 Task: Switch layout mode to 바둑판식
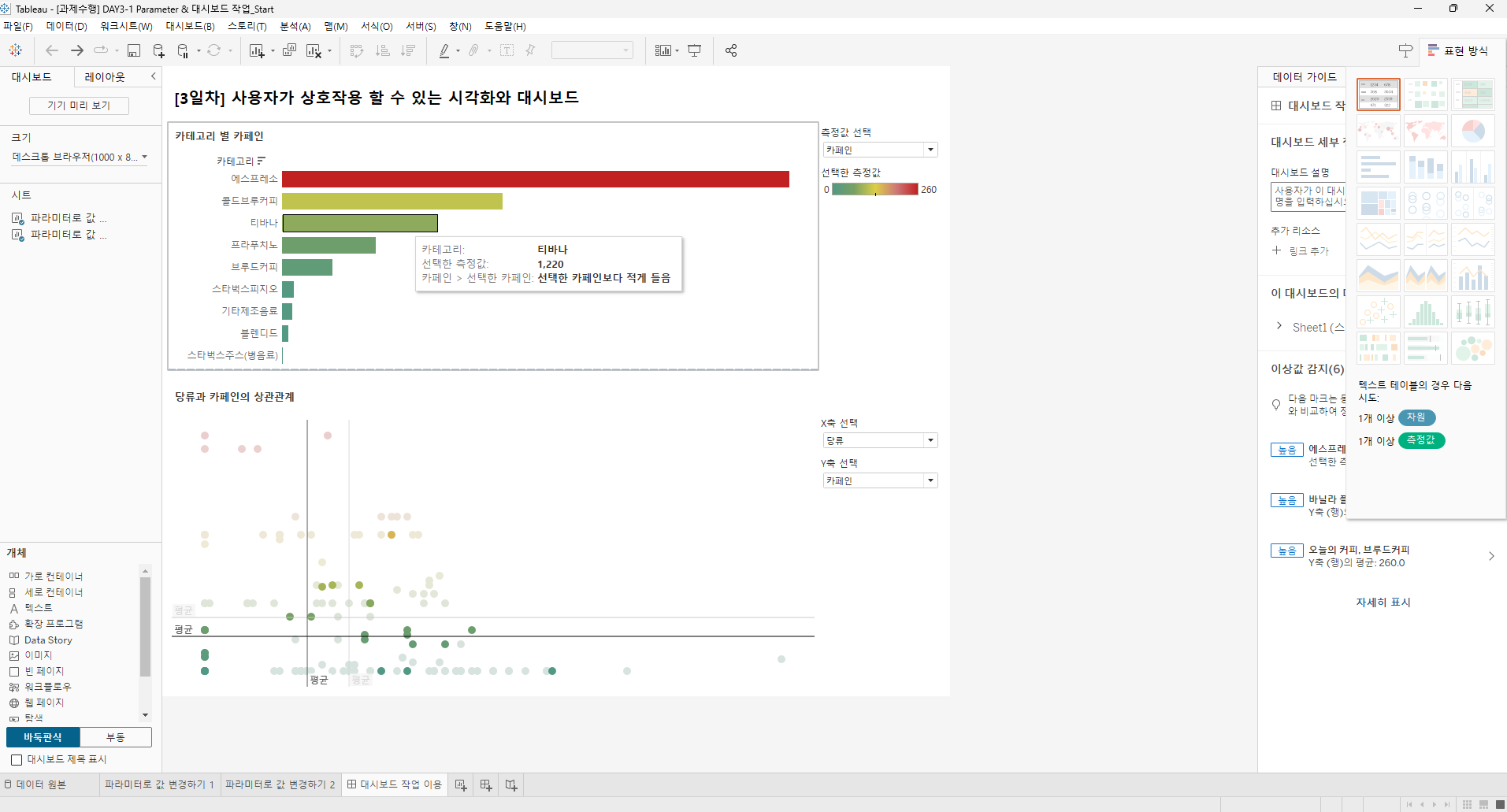43,737
